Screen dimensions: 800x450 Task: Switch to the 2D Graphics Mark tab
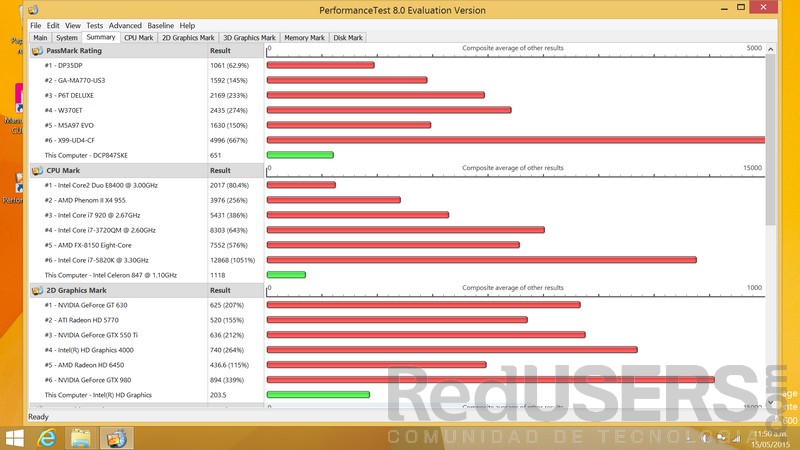click(188, 38)
